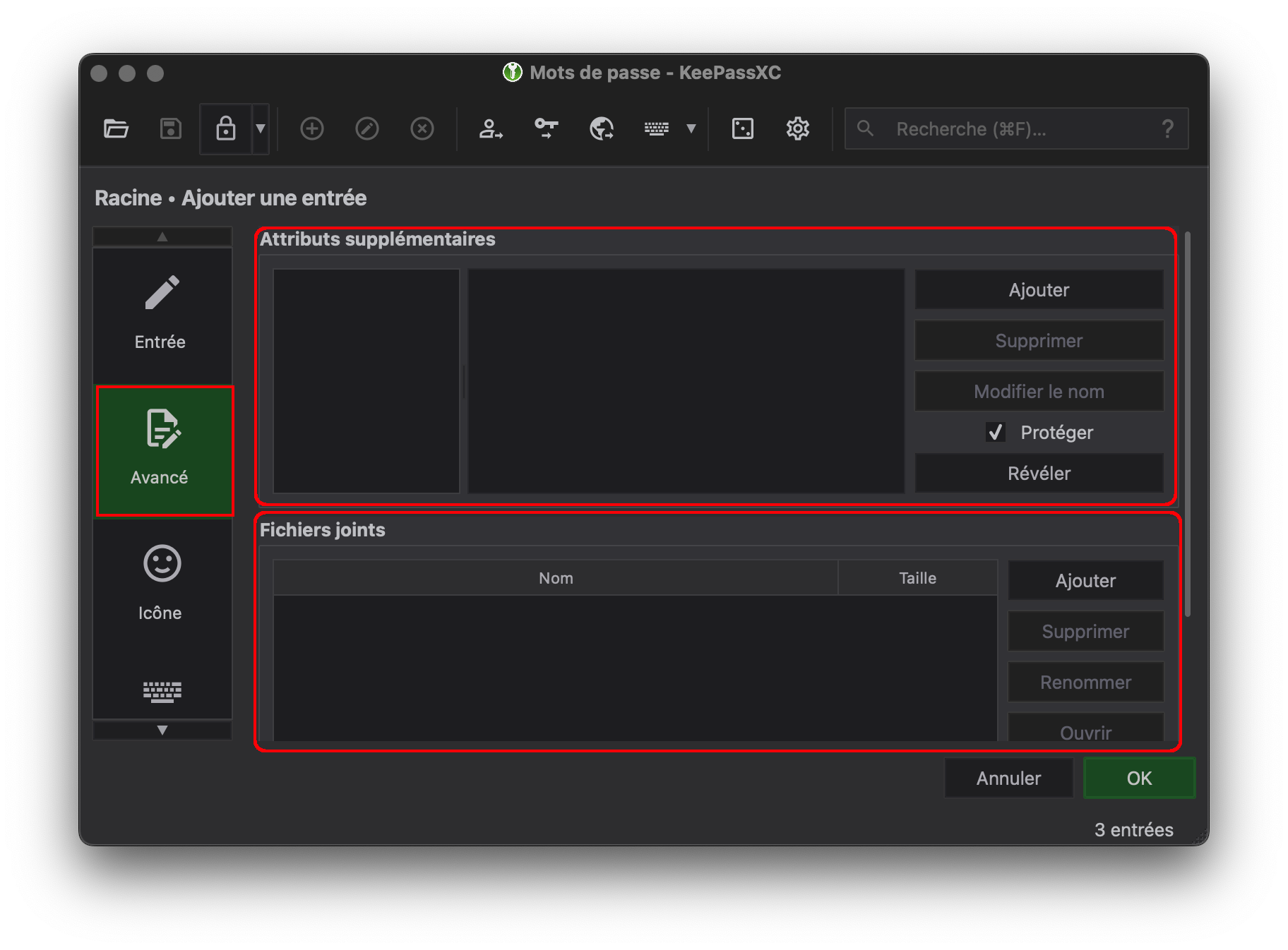
Task: Click the delete entry X circle icon
Action: pos(422,128)
